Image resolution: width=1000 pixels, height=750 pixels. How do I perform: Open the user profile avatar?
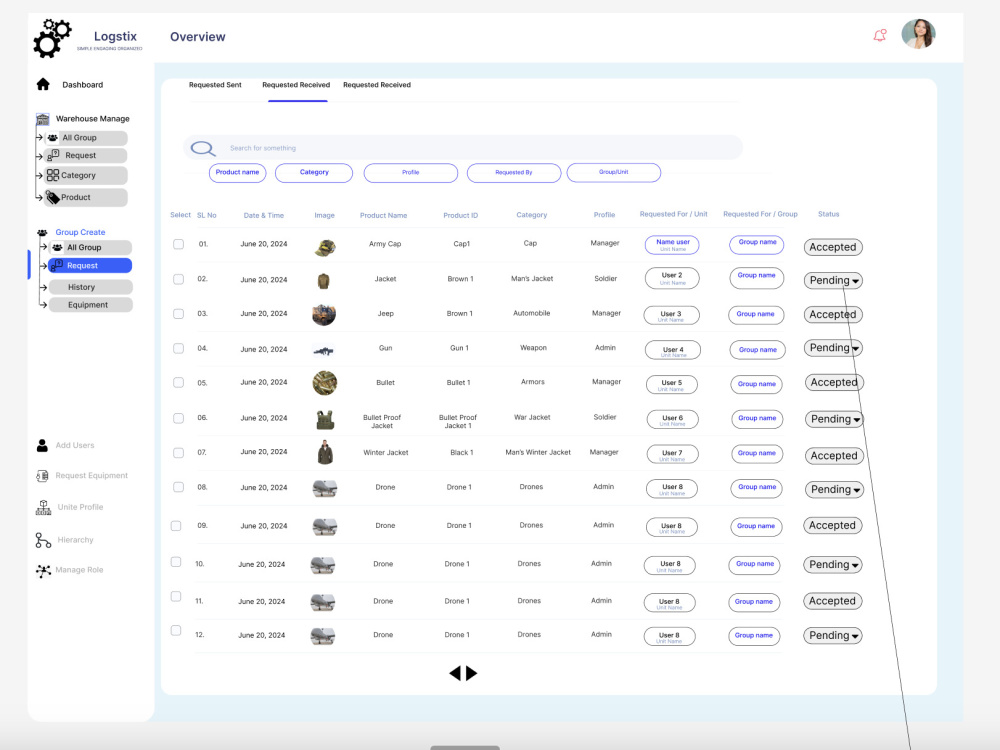tap(918, 34)
